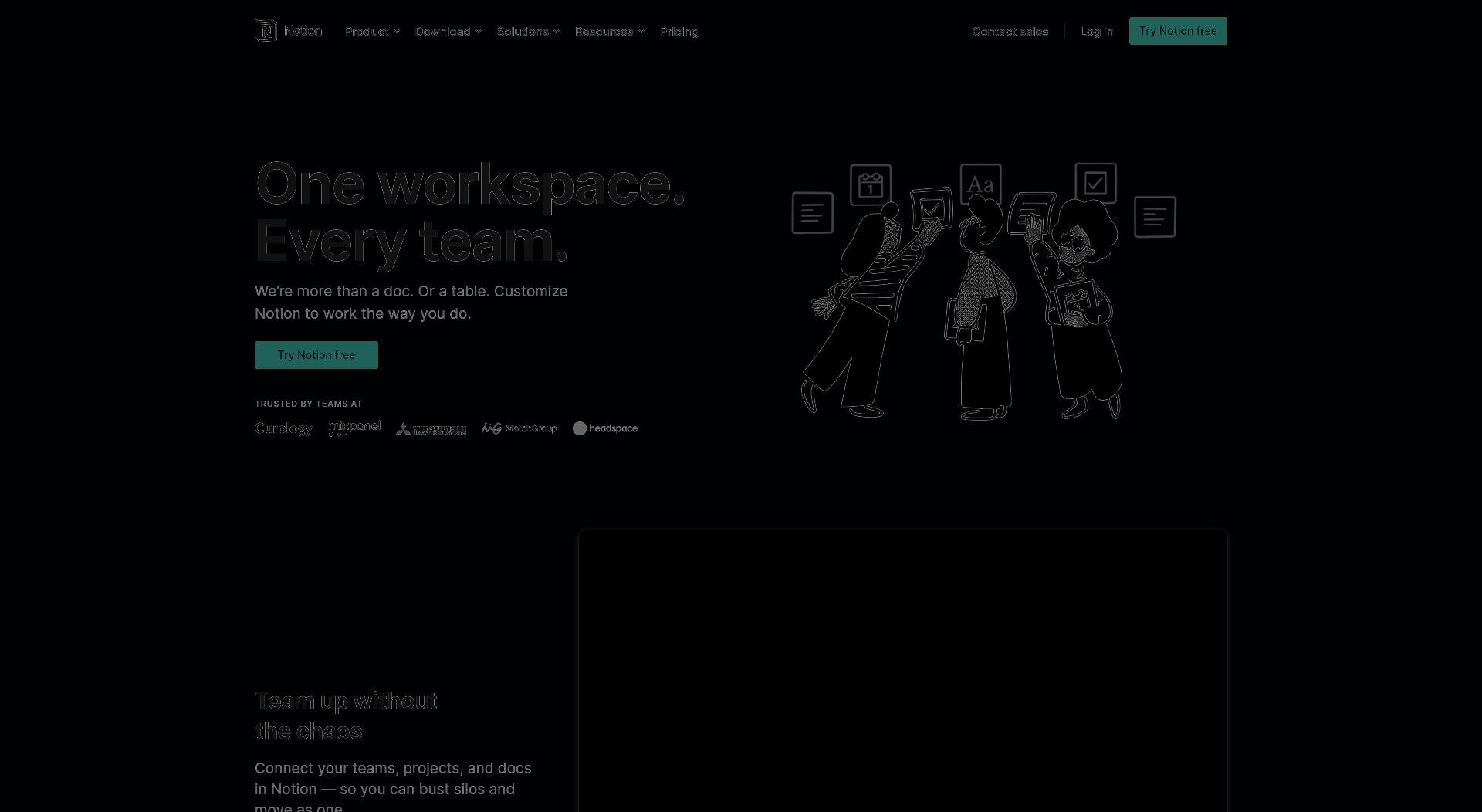Open the Product dropdown menu
The height and width of the screenshot is (812, 1482).
tap(372, 32)
